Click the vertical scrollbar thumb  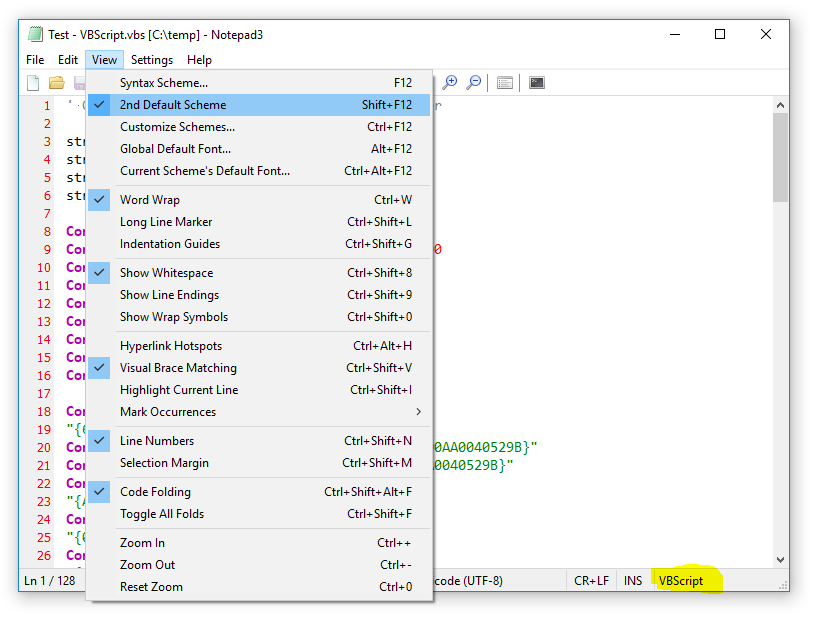[x=780, y=158]
